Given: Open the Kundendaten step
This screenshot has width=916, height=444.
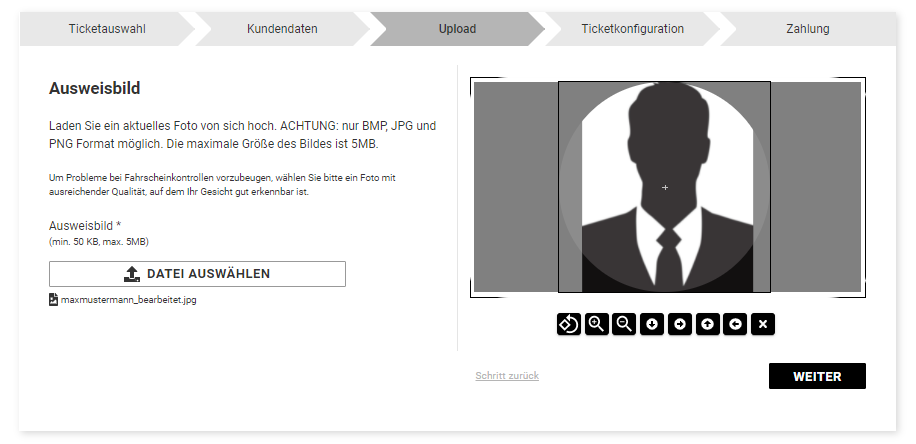Looking at the screenshot, I should pos(282,29).
